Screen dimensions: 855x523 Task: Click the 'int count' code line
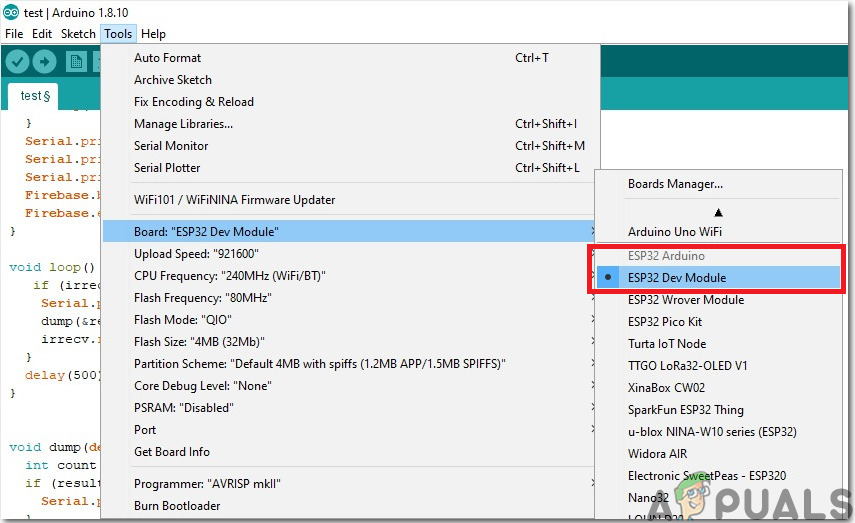[x=61, y=465]
